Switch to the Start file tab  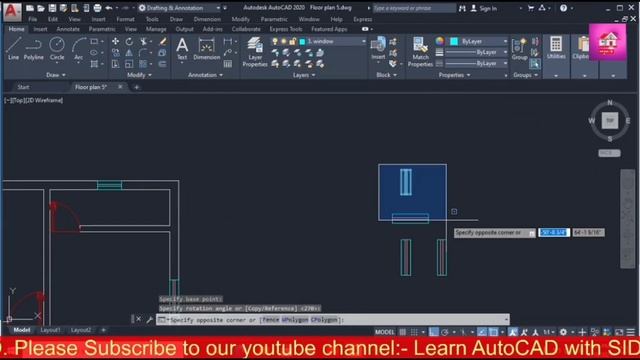[23, 87]
